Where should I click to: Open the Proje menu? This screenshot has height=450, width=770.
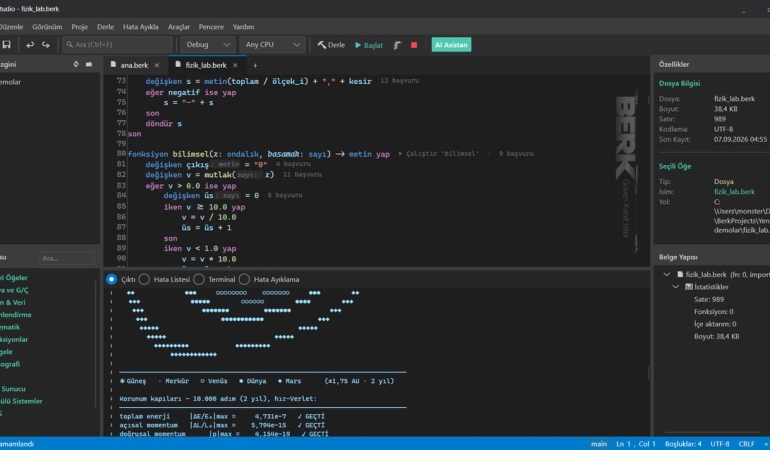pos(79,27)
